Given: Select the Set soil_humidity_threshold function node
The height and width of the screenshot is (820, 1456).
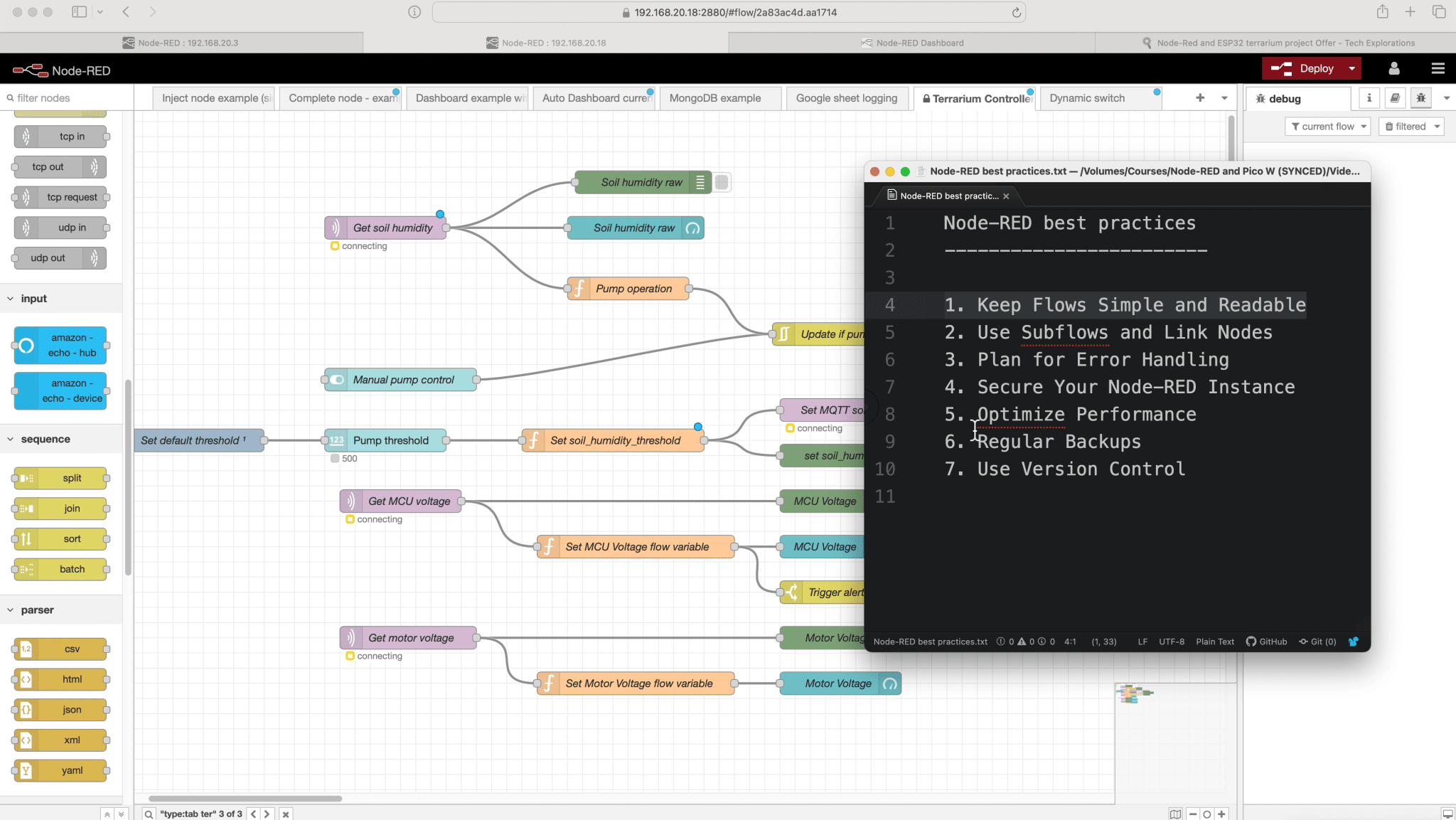Looking at the screenshot, I should coord(613,441).
